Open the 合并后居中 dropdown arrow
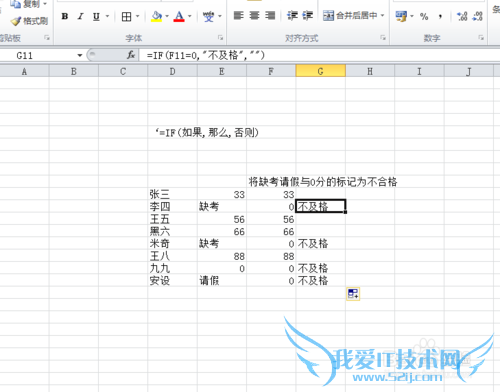The height and width of the screenshot is (392, 500). [x=382, y=16]
